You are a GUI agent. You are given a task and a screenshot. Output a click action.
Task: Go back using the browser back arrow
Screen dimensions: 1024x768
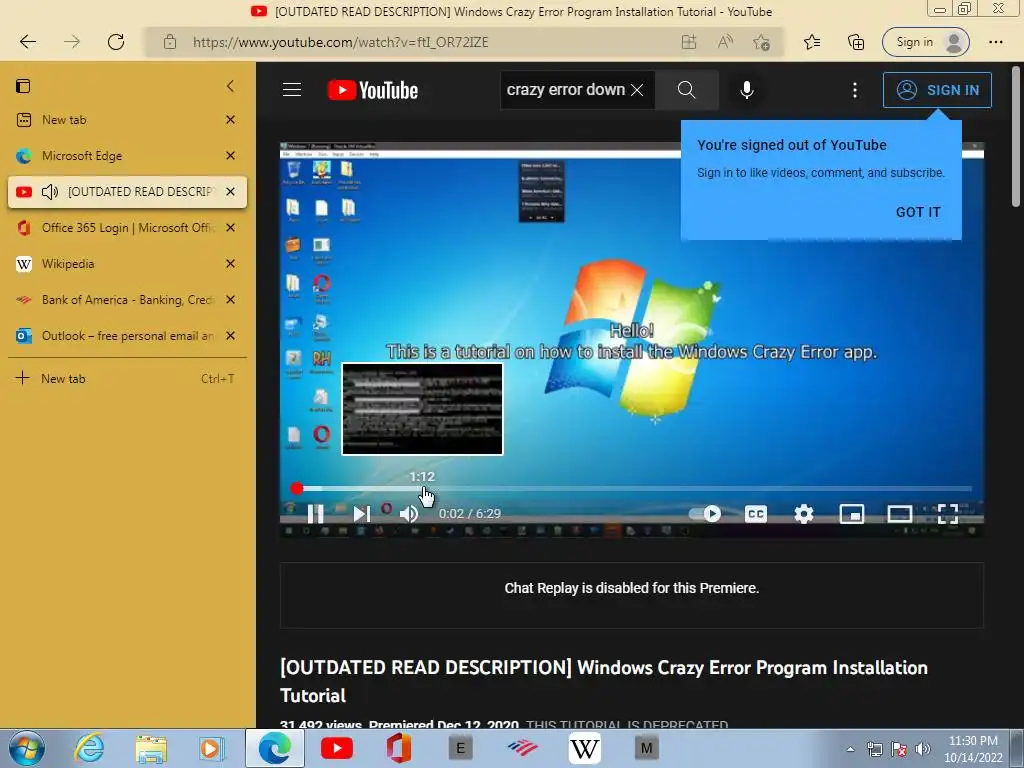27,42
